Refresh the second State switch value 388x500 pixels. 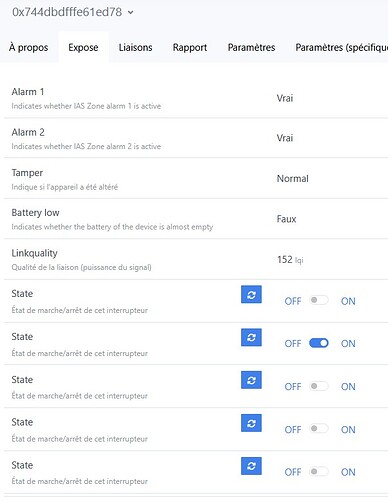pos(251,337)
